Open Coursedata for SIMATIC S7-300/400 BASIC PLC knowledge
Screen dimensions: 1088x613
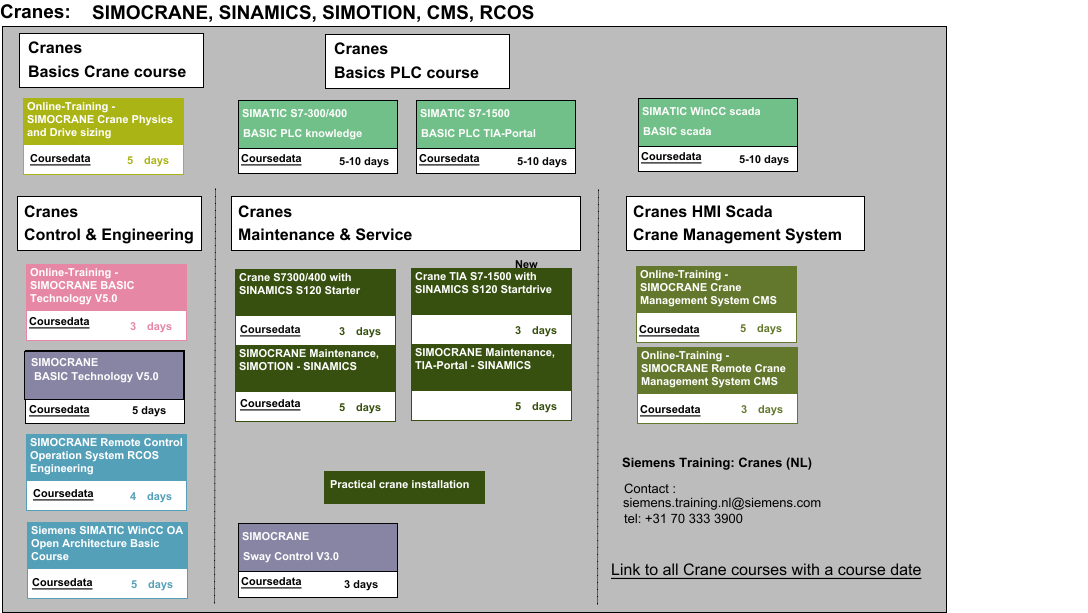point(271,158)
